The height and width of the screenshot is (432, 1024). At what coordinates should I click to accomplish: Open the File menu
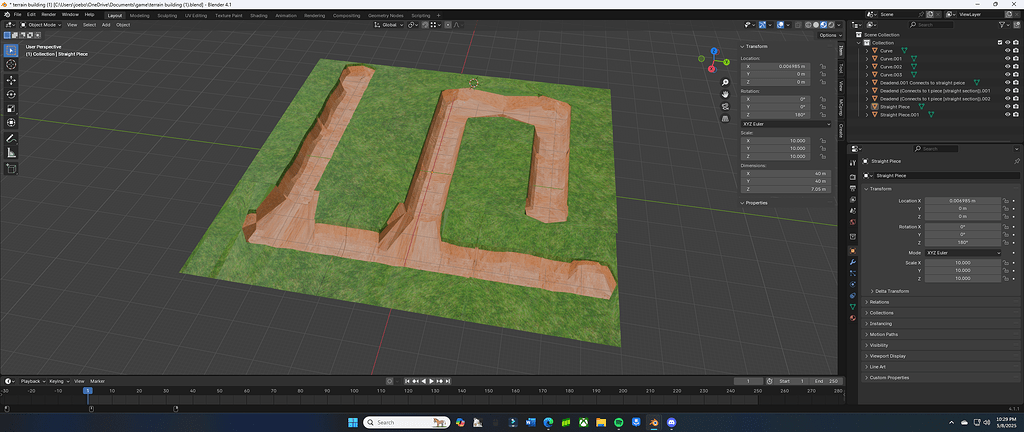[x=16, y=14]
